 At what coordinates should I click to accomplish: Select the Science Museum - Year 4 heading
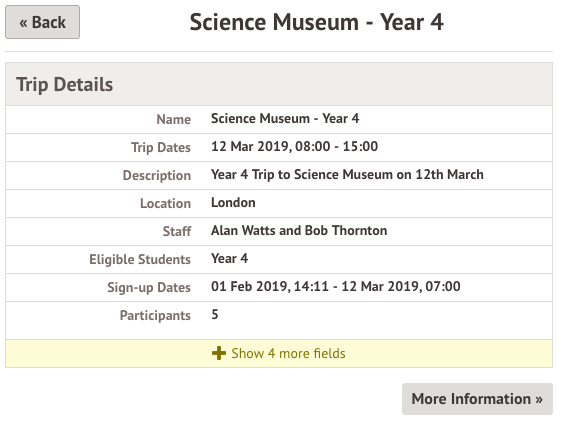pos(317,22)
